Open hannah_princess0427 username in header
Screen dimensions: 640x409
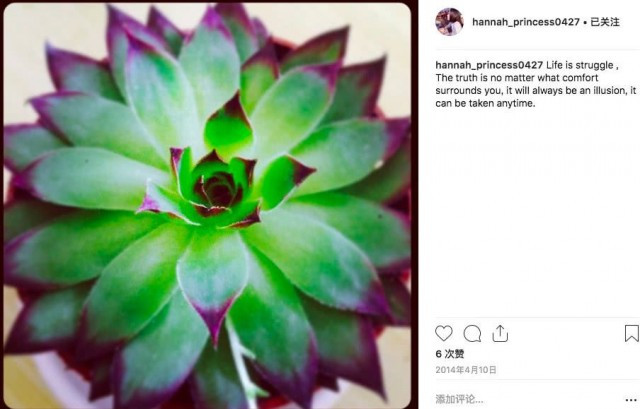(526, 22)
